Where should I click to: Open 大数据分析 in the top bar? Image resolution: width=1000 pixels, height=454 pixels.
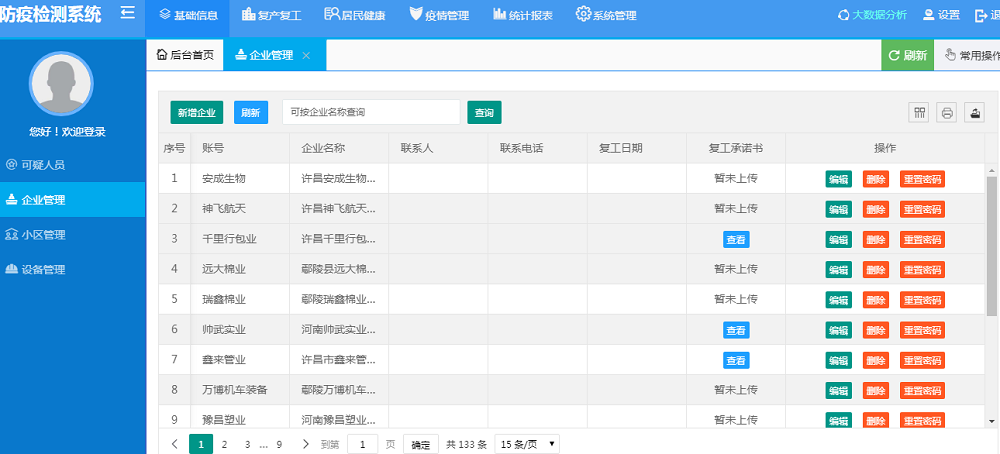[x=872, y=15]
